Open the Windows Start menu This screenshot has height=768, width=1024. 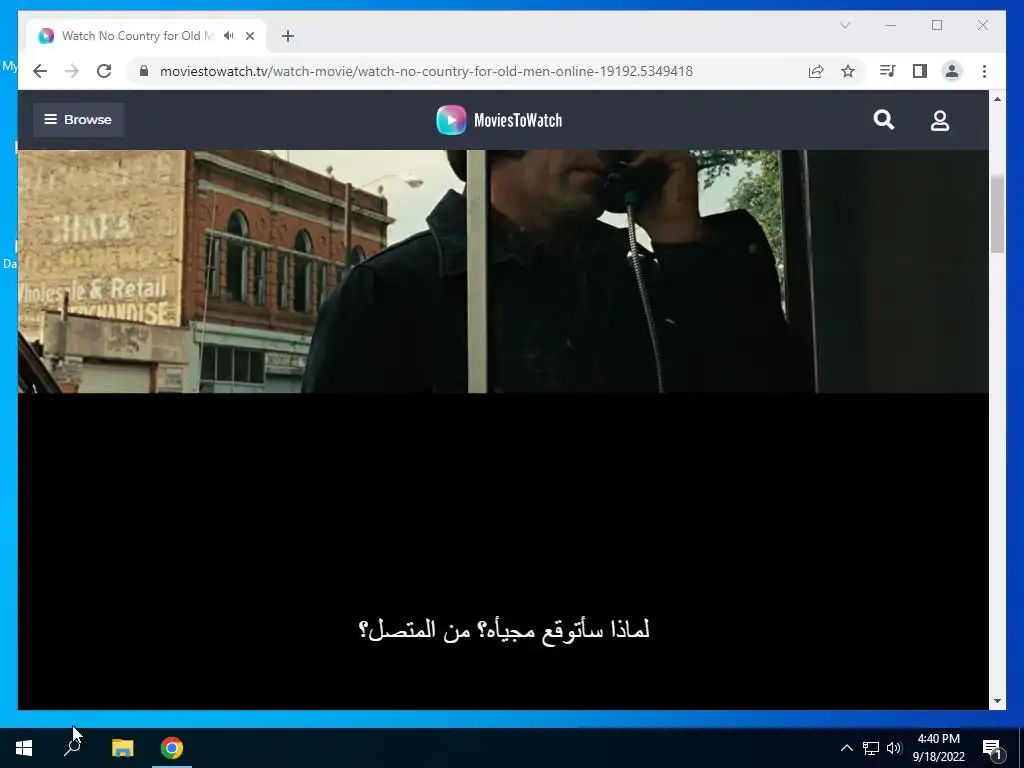click(x=24, y=748)
